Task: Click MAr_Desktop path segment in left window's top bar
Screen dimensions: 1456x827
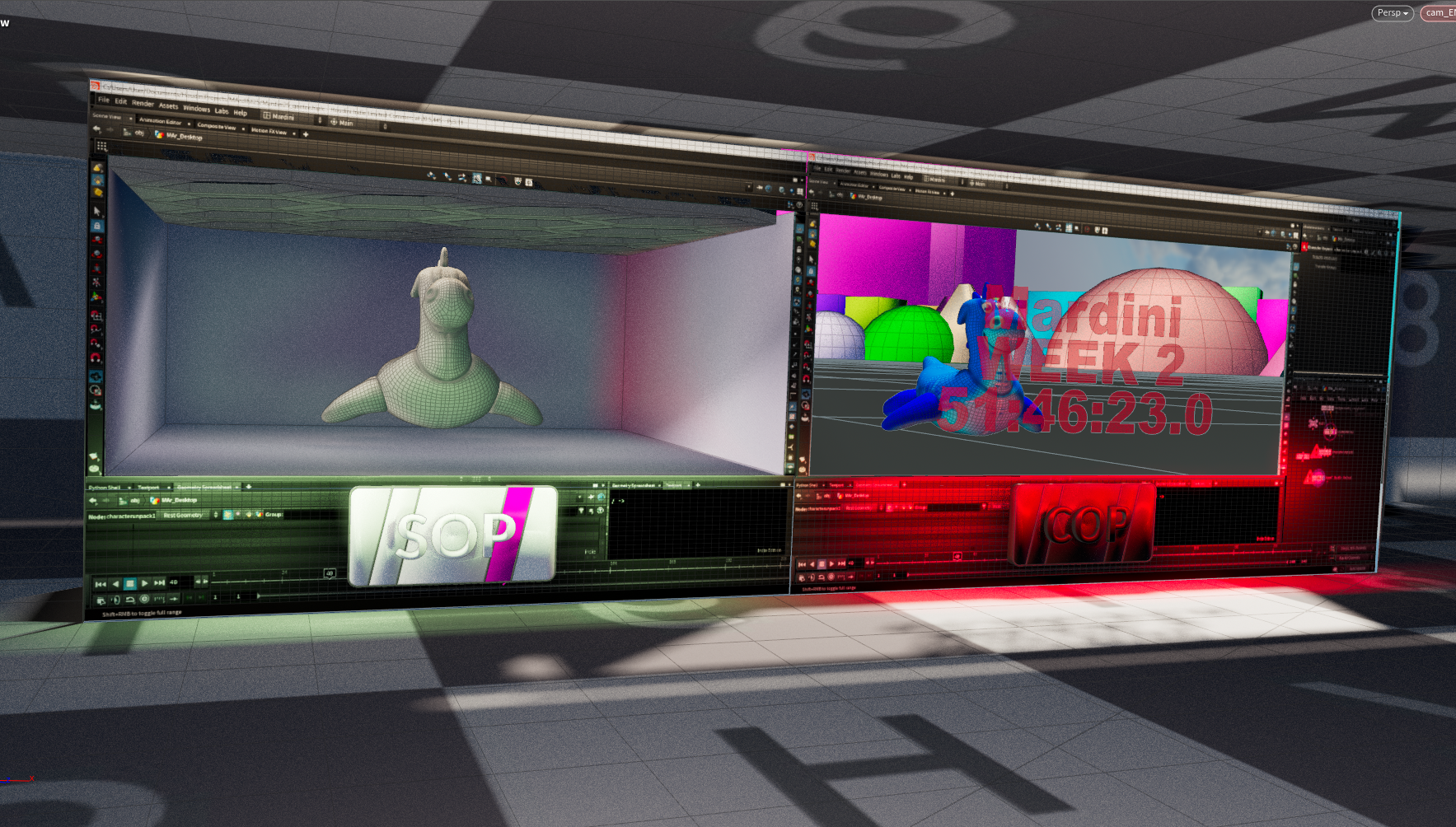Action: (x=179, y=136)
